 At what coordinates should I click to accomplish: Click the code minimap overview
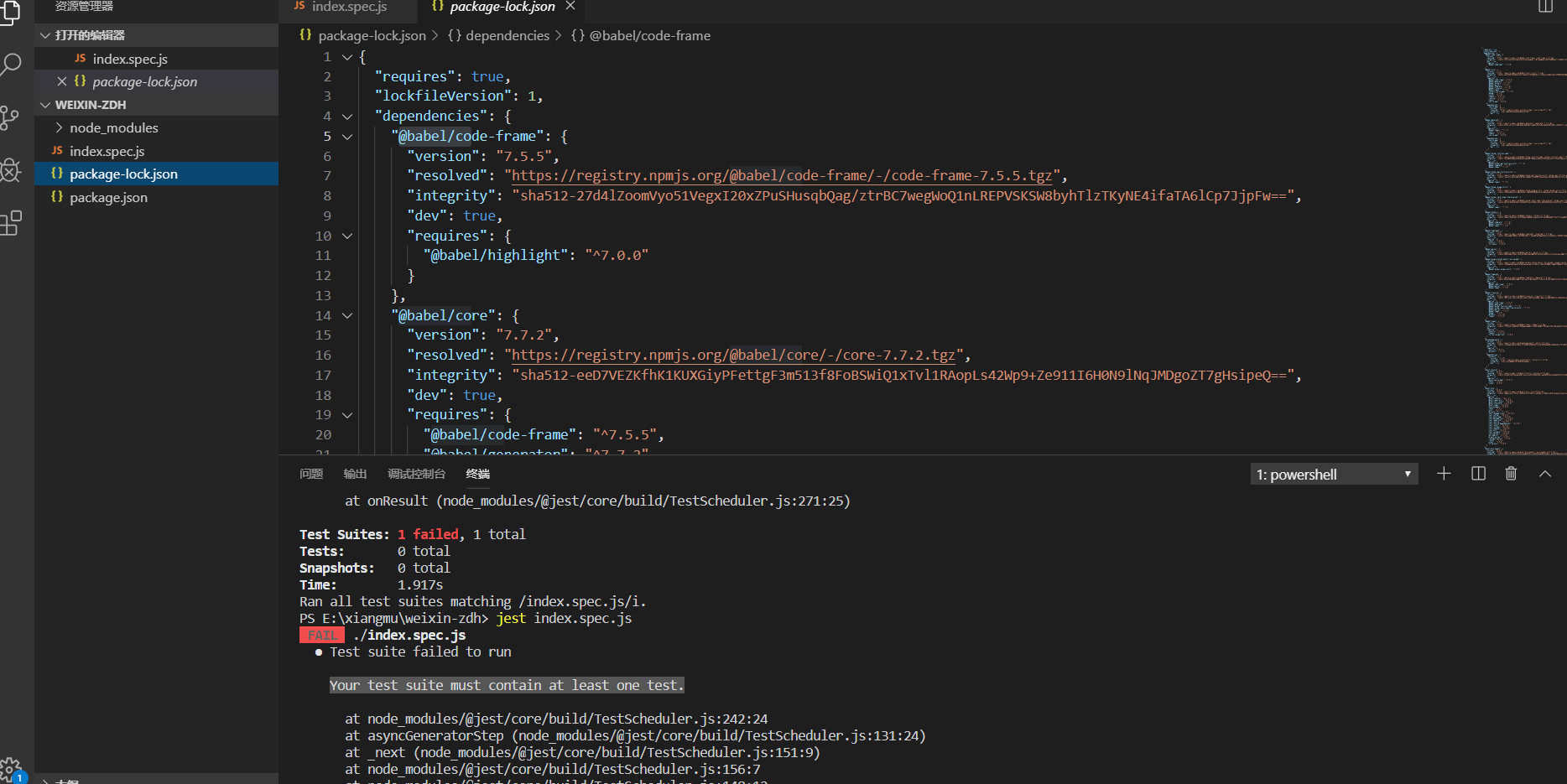pos(1523,252)
